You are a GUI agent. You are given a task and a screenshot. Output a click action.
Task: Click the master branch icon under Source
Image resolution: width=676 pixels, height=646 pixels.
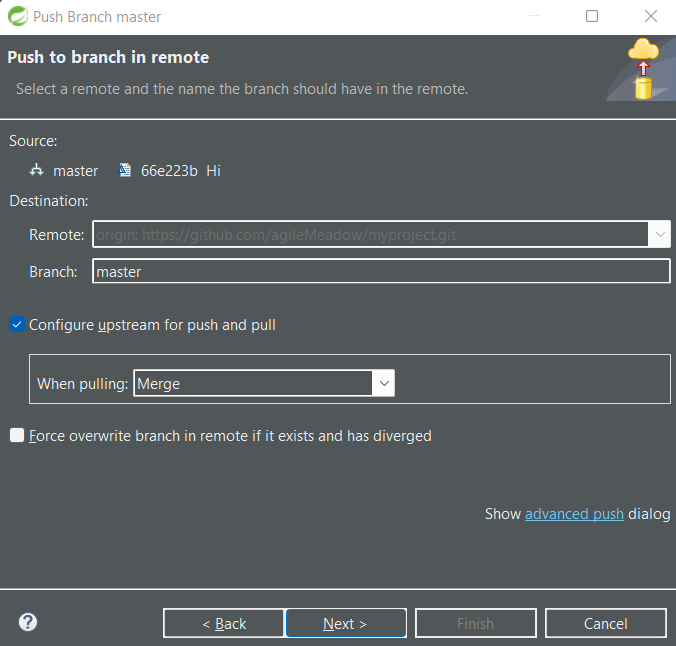(37, 170)
